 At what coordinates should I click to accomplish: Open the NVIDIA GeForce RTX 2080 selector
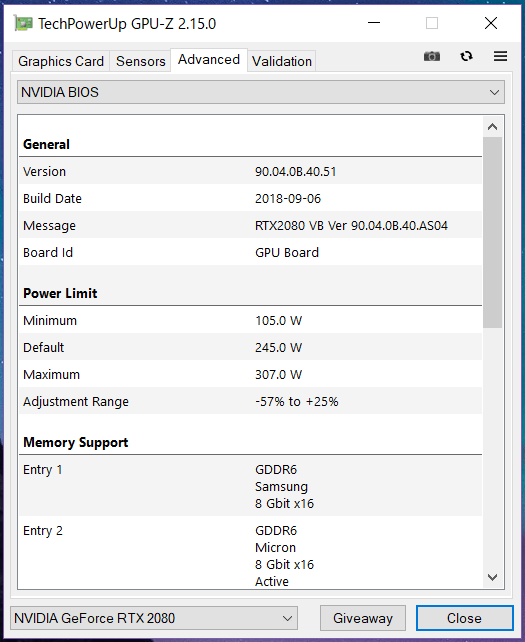coord(154,618)
